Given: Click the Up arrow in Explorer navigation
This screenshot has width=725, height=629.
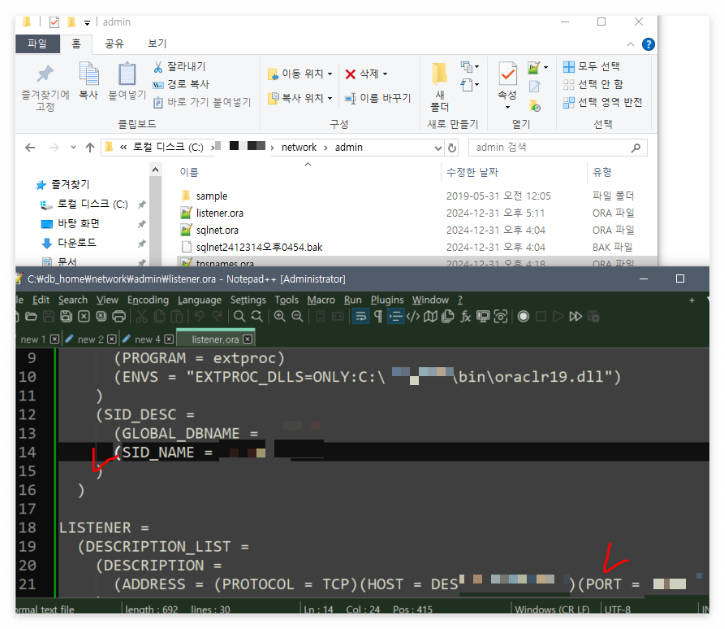Looking at the screenshot, I should pos(90,148).
